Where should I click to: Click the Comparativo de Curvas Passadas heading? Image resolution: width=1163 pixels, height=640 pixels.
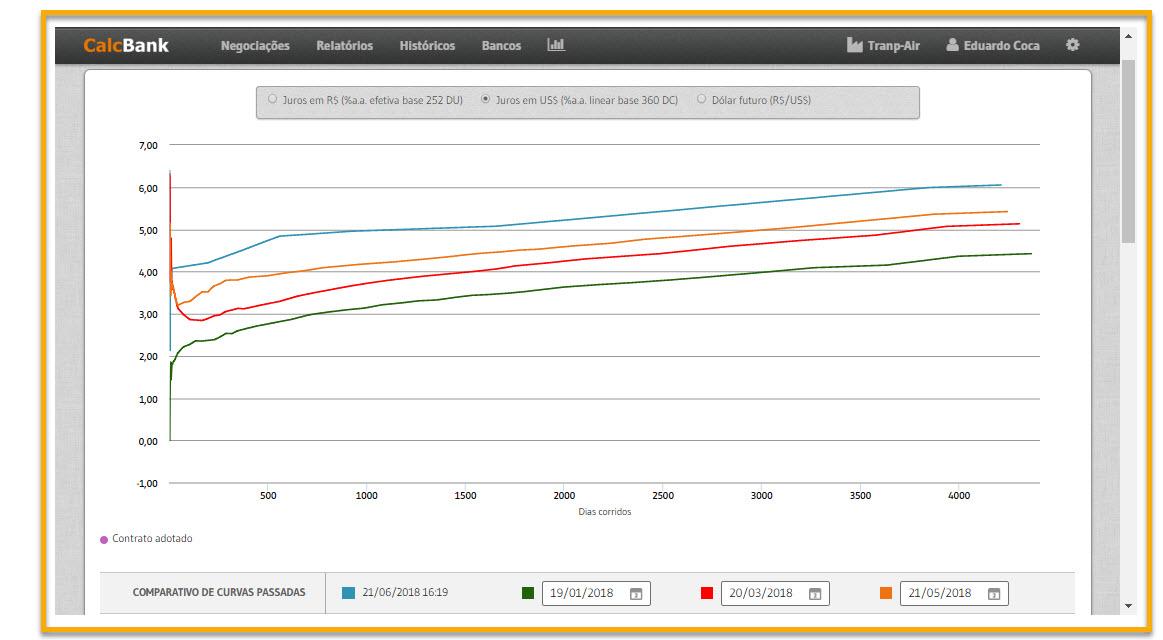[x=219, y=593]
